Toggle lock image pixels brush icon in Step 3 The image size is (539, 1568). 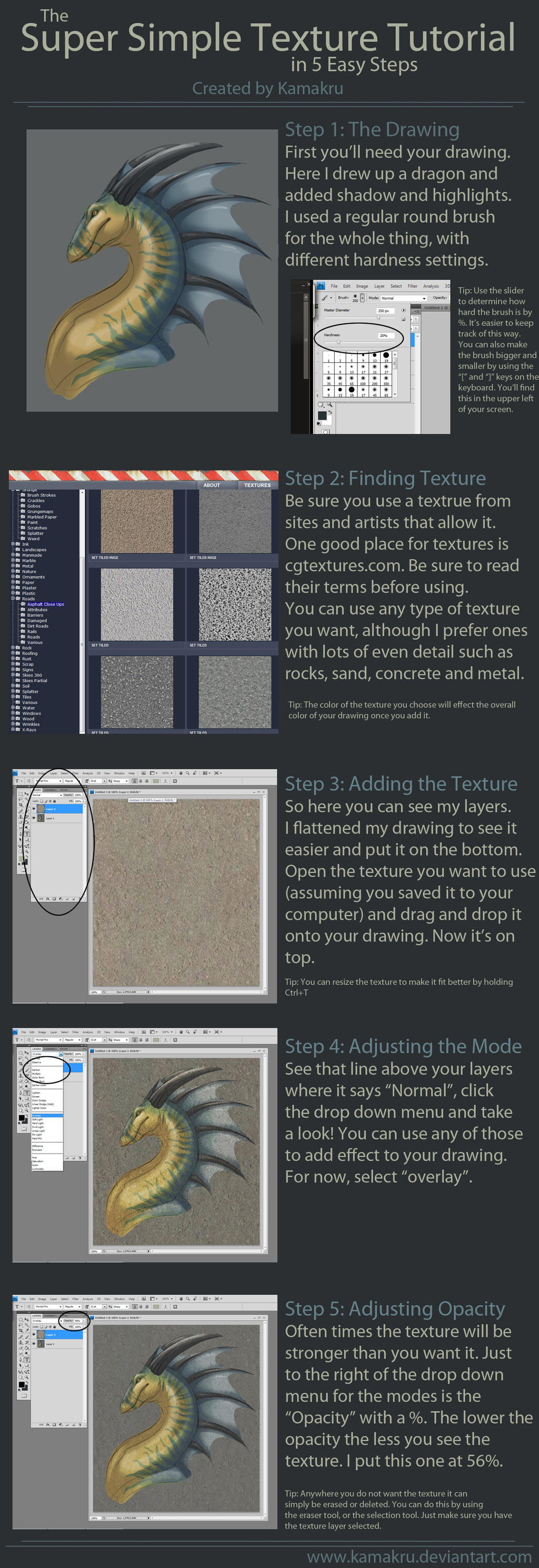46,802
